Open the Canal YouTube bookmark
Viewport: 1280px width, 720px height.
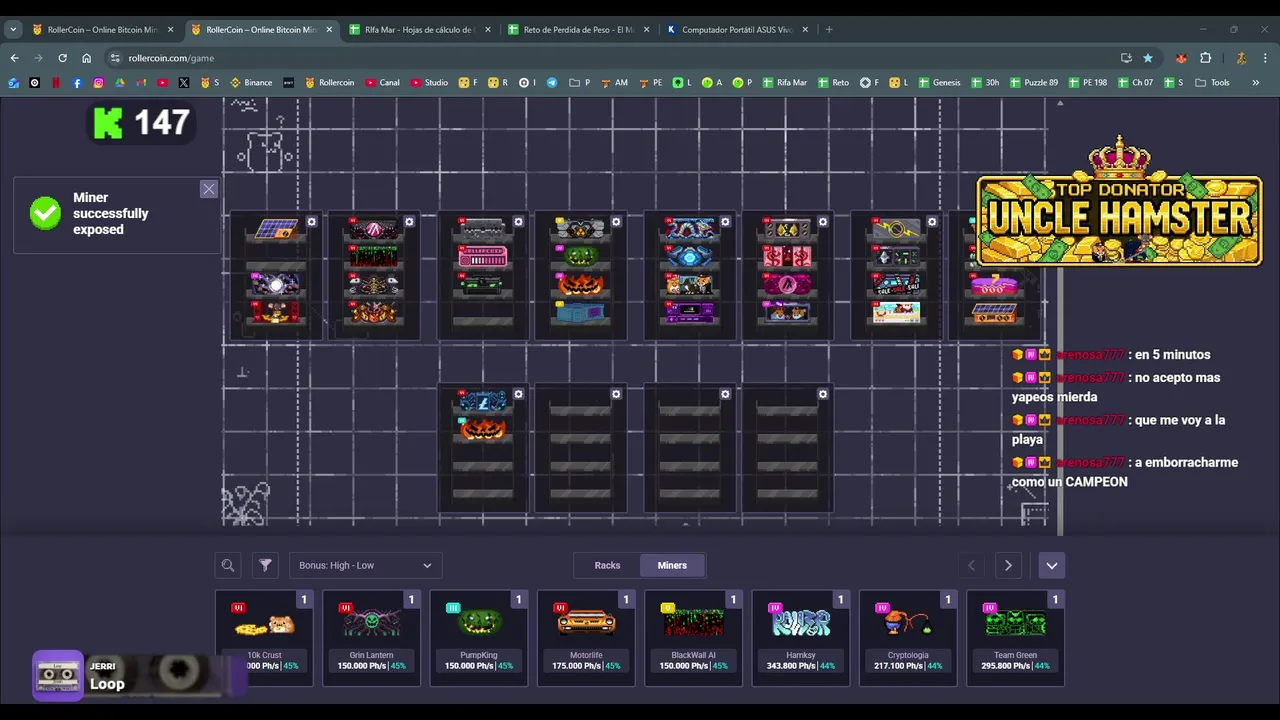click(x=382, y=82)
